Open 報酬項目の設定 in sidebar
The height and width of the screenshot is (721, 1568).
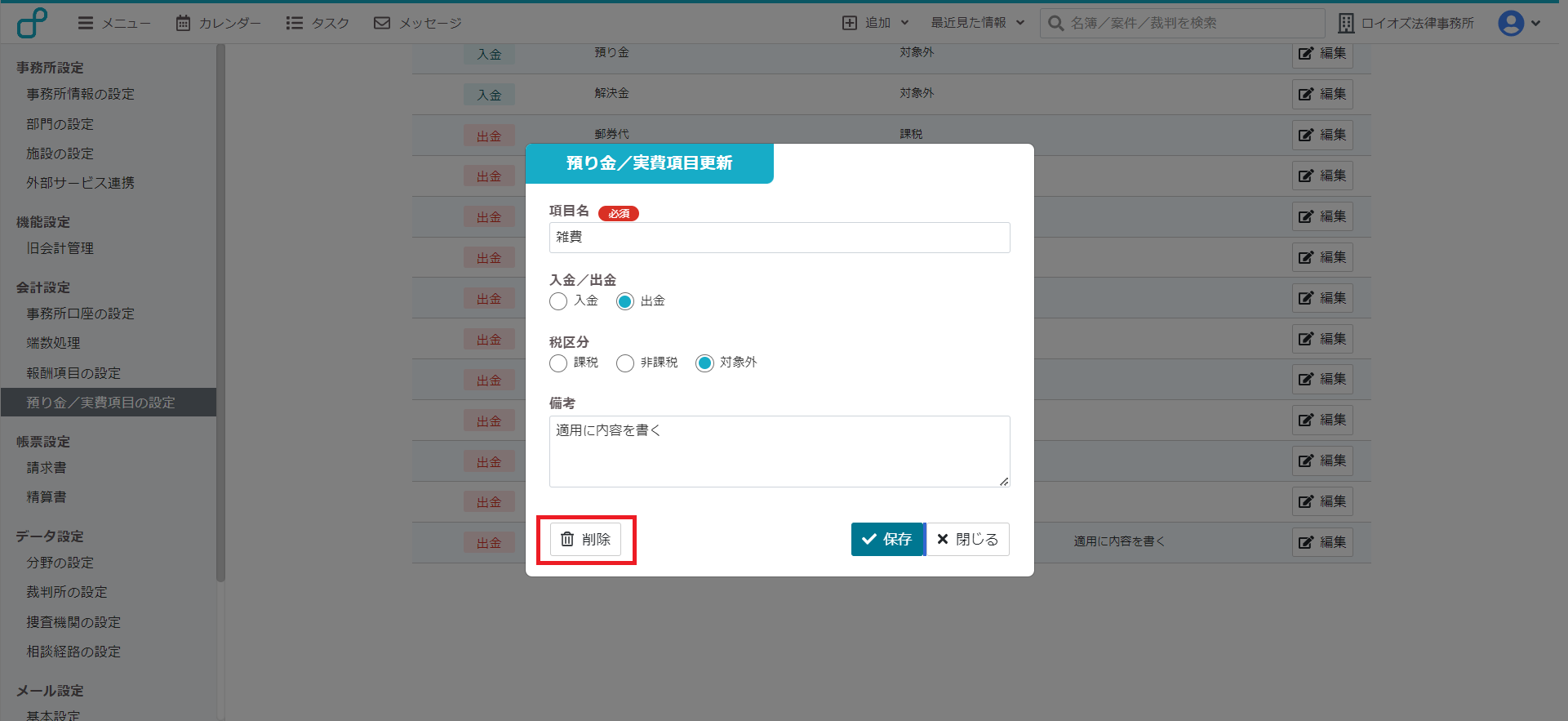point(73,373)
